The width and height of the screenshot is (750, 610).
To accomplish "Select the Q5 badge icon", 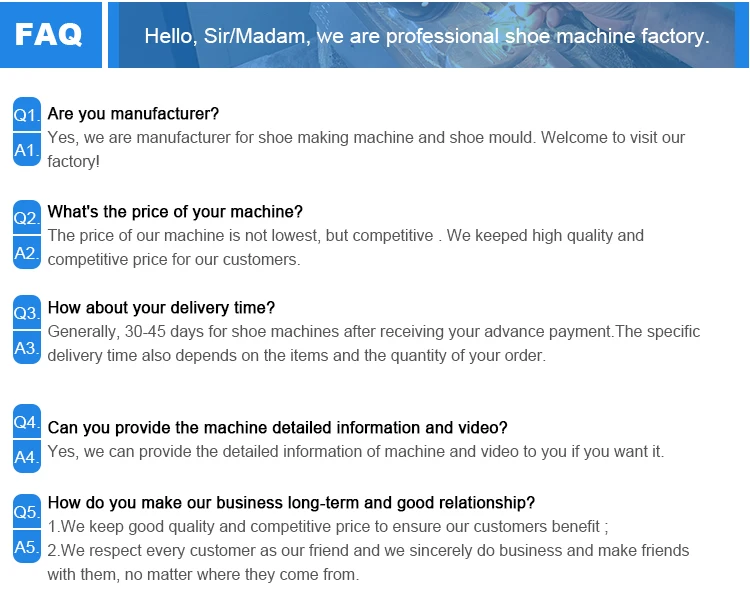I will coord(26,511).
